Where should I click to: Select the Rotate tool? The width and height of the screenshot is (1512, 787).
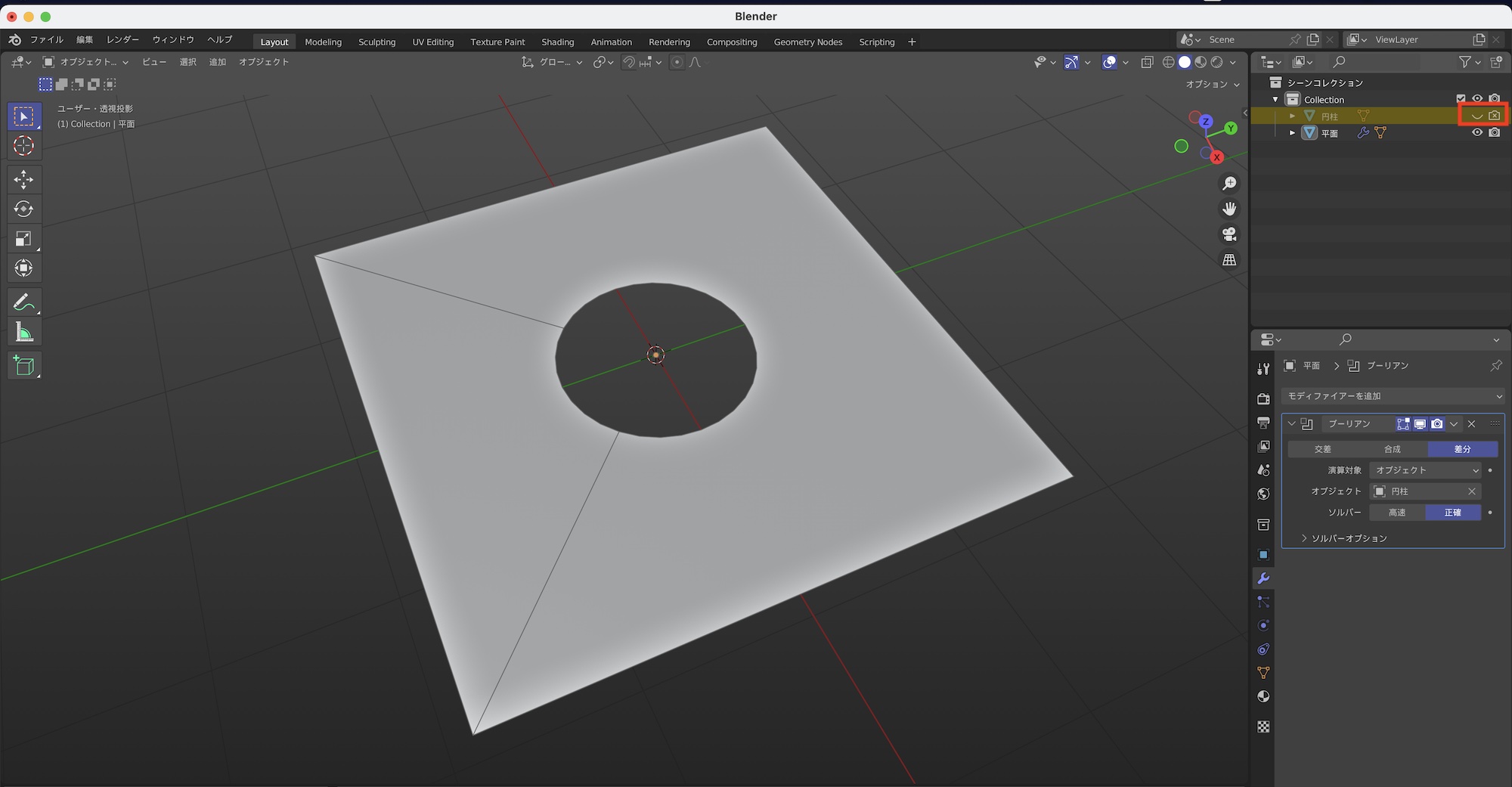click(x=23, y=209)
